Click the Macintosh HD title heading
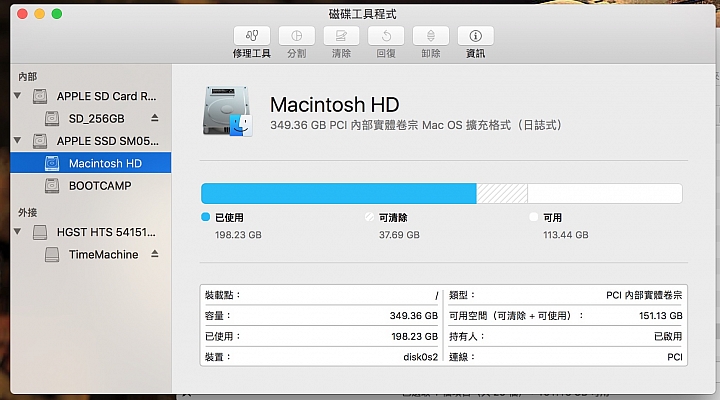The image size is (720, 400). pos(335,105)
